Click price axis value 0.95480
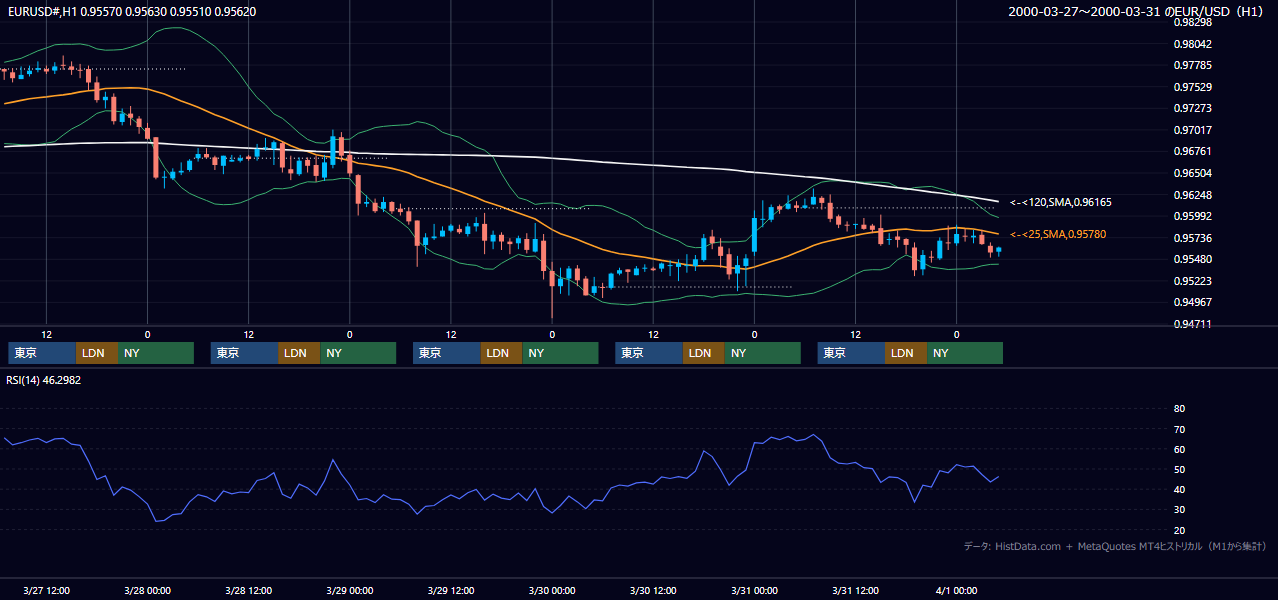 (x=1193, y=259)
